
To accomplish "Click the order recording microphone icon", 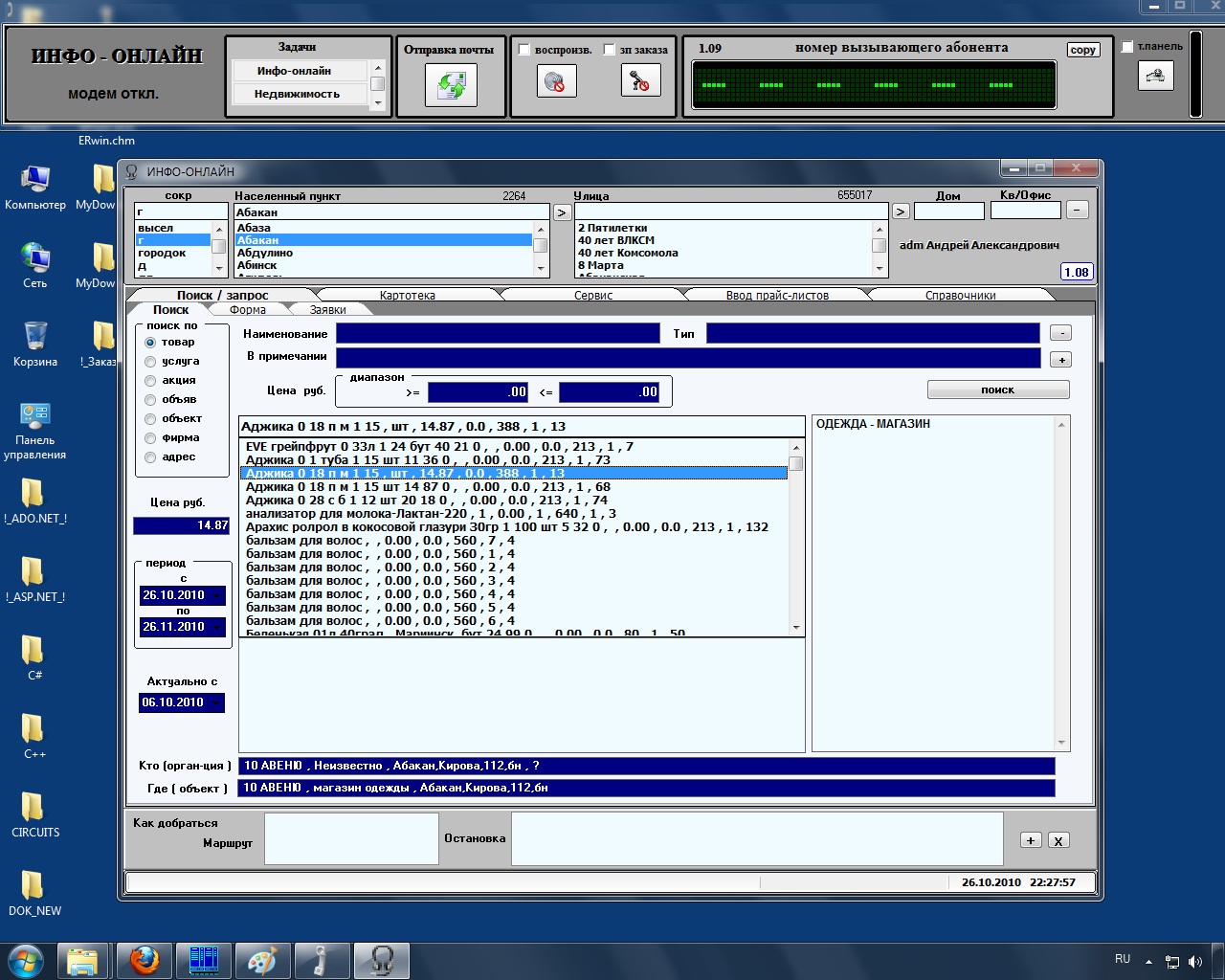I will click(640, 81).
